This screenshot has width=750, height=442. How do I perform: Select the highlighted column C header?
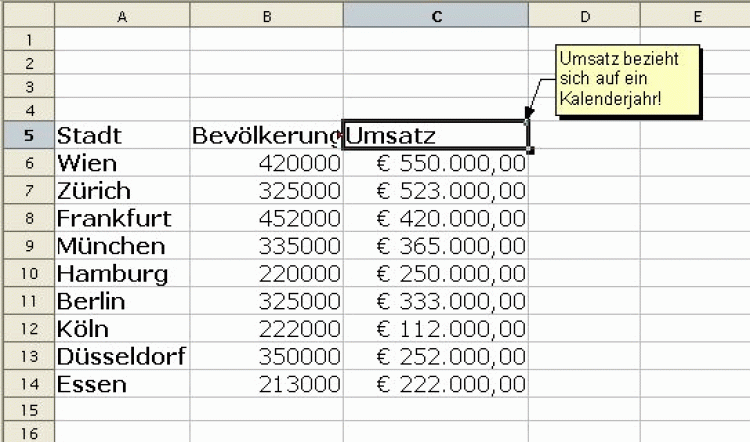click(x=435, y=15)
